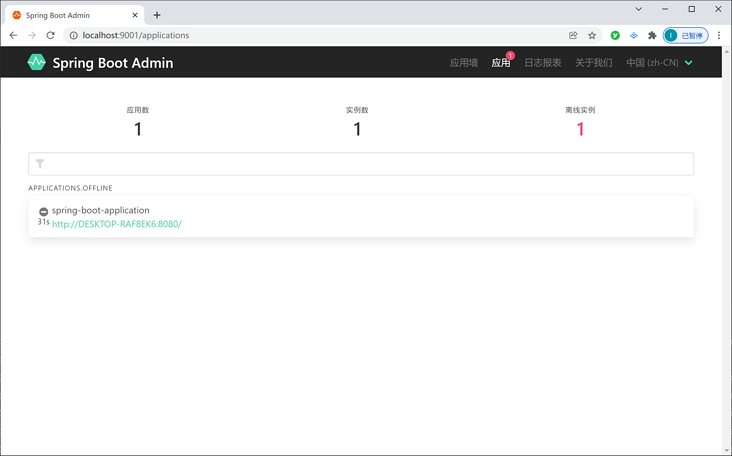Open the extensions puzzle piece menu
The width and height of the screenshot is (732, 456).
point(652,35)
